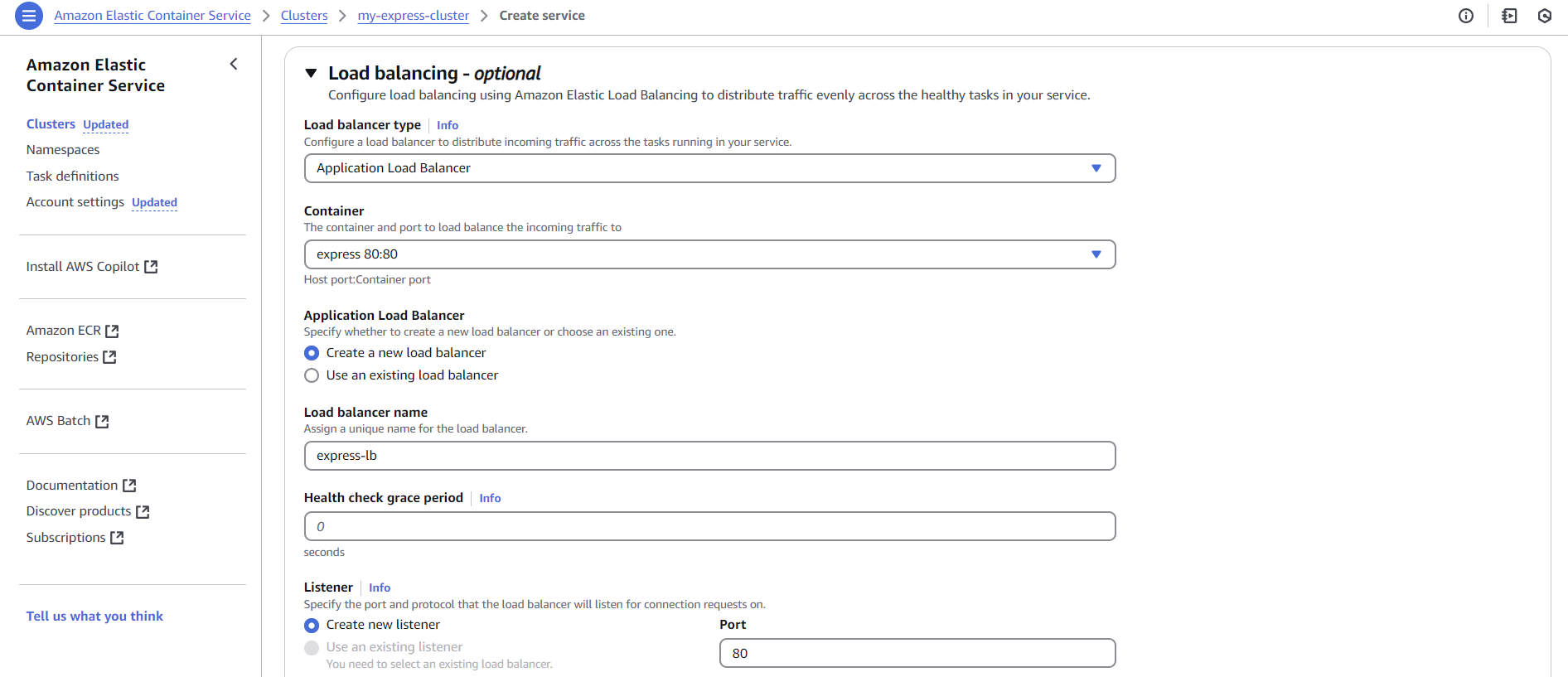Open Namespaces in the sidebar
Viewport: 1568px width, 677px height.
pos(63,150)
